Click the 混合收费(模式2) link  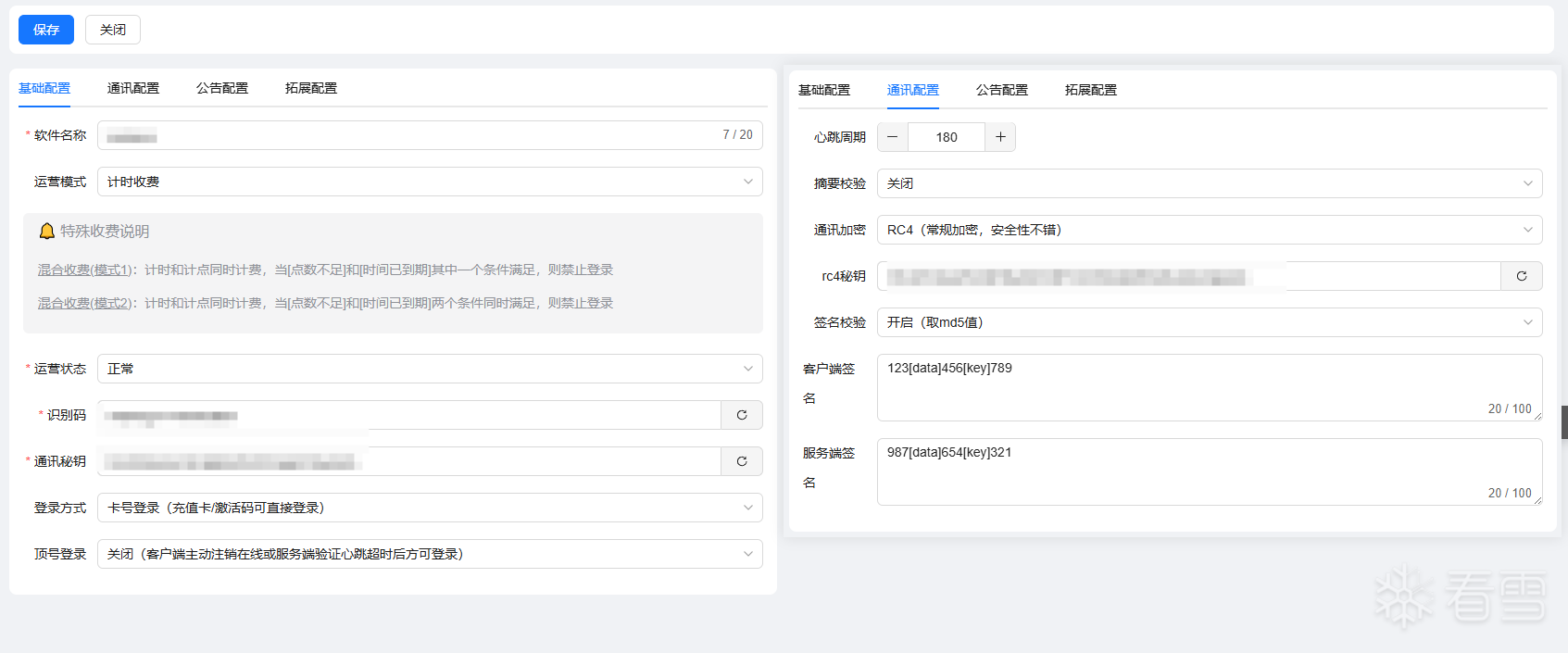tap(83, 303)
